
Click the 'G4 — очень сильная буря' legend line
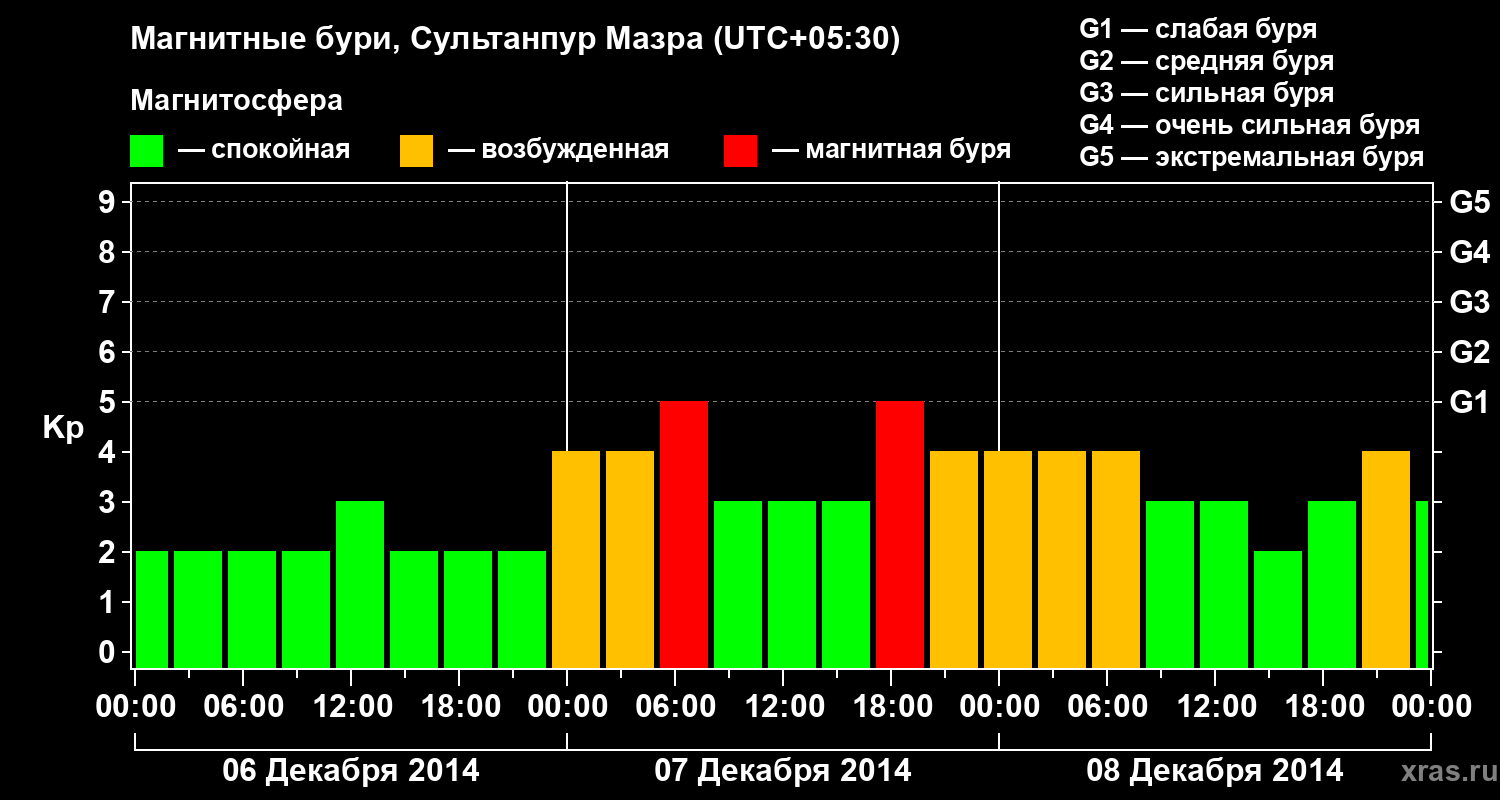coord(1250,125)
